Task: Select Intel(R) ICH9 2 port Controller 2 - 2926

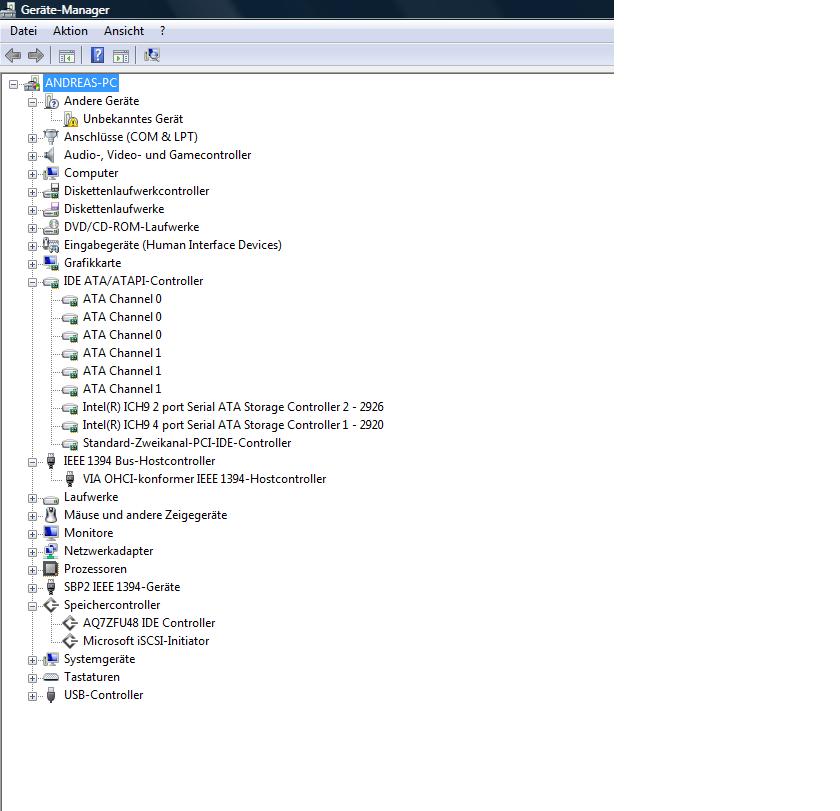Action: 233,407
